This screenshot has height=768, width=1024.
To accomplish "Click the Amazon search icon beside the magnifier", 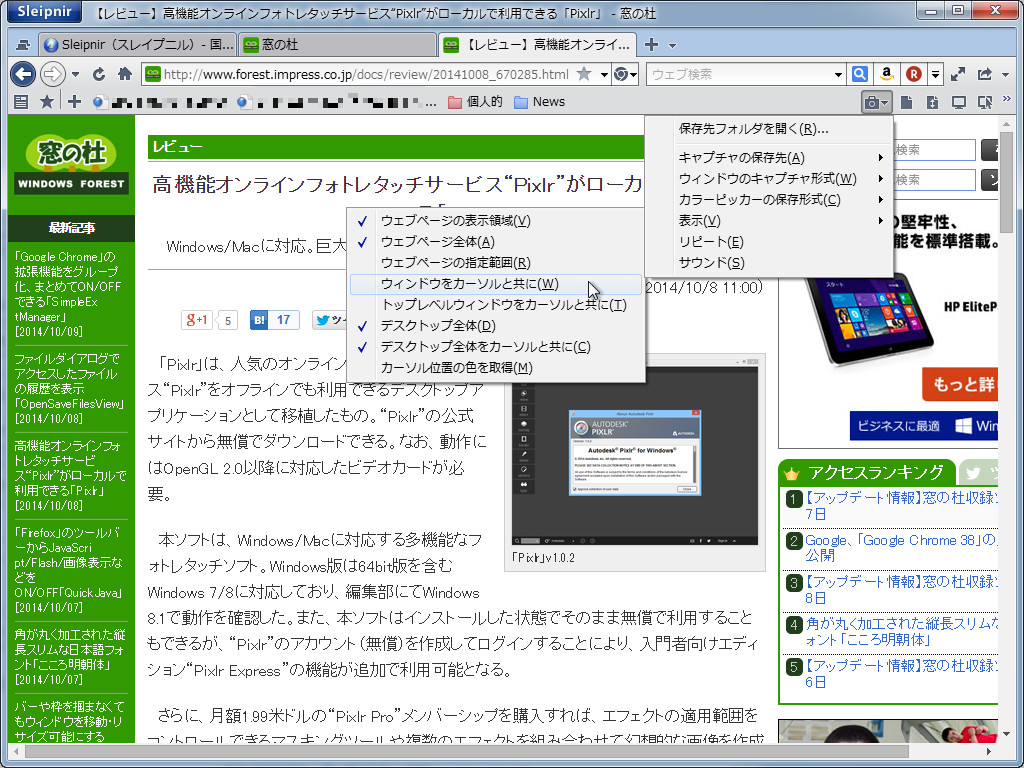I will 885,73.
